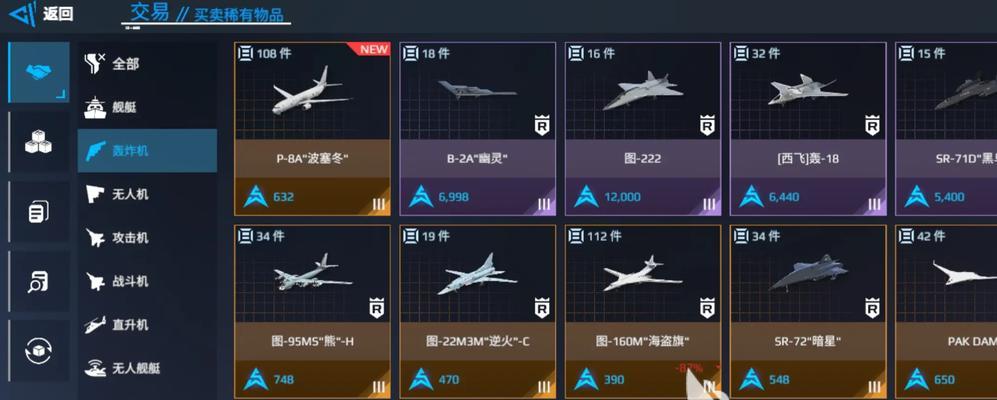Viewport: 997px width, 400px height.
Task: Open the documents list sidebar icon
Action: point(39,211)
